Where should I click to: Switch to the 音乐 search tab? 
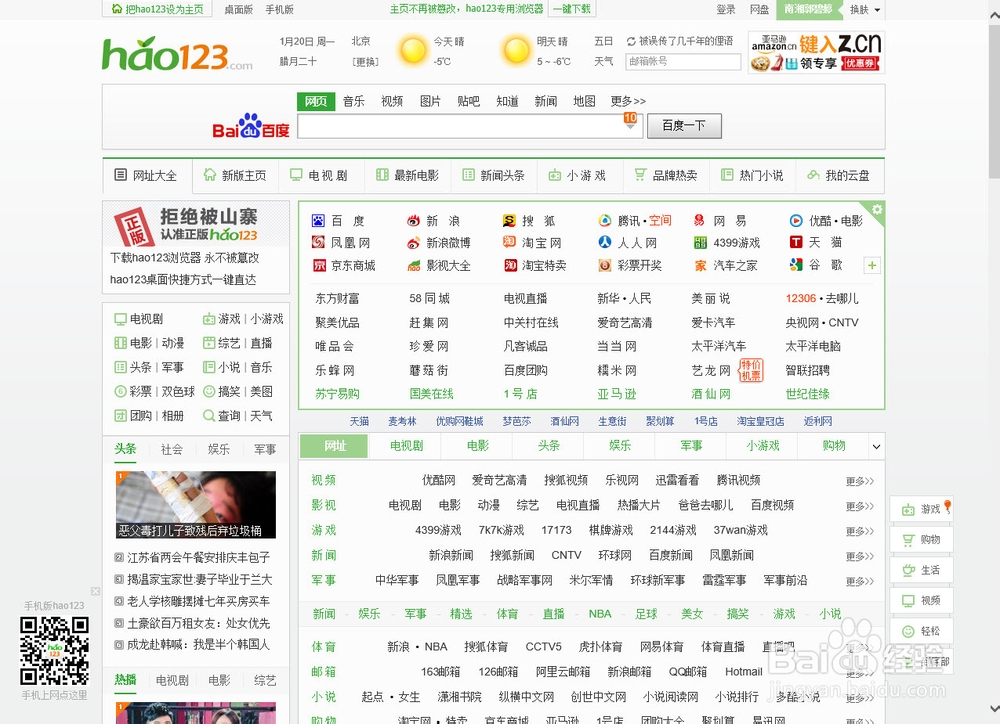click(x=353, y=101)
